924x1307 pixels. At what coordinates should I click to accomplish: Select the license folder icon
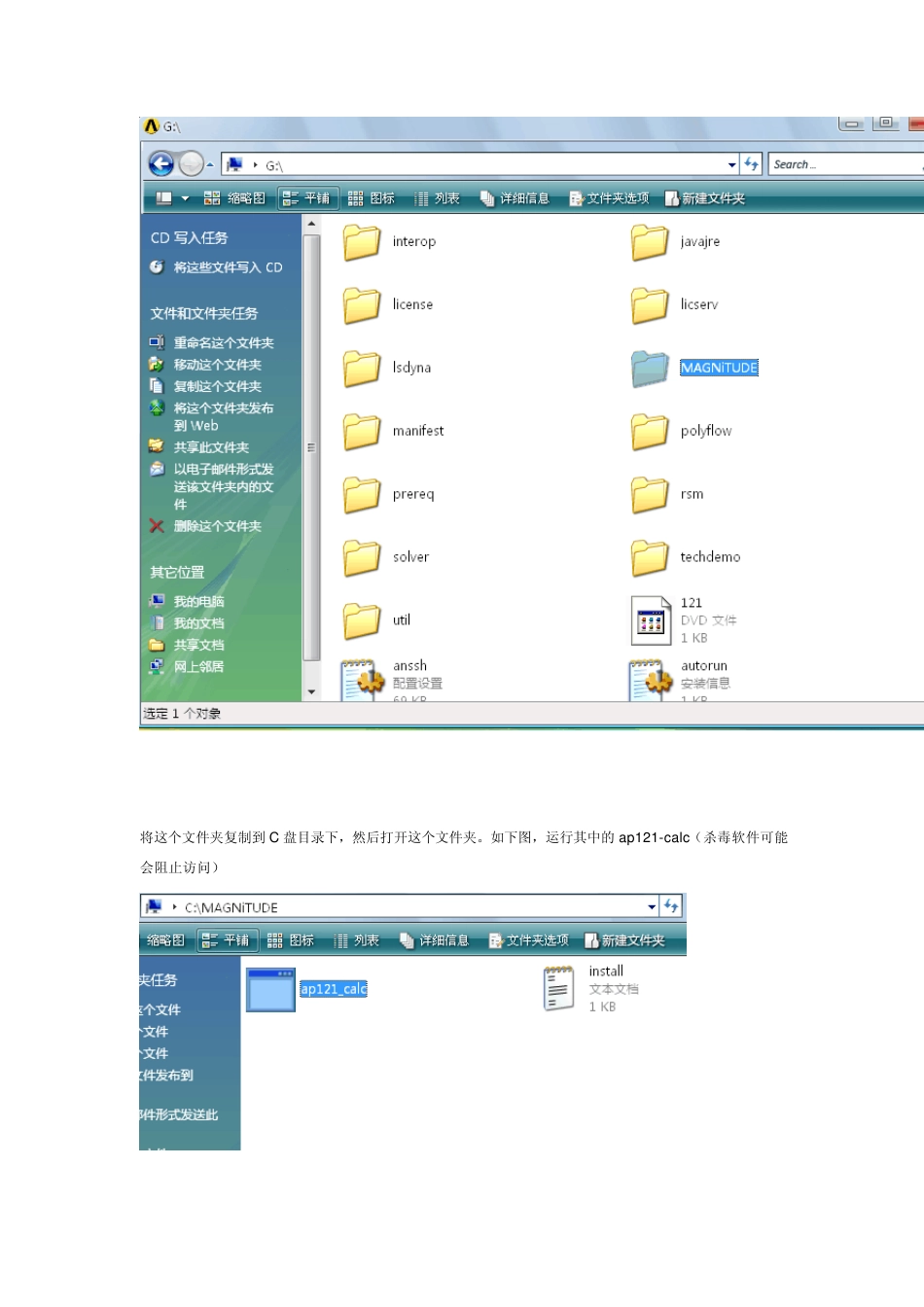(x=362, y=305)
